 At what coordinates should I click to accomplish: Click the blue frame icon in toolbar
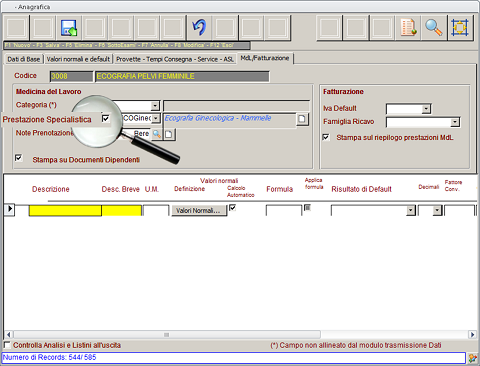coord(460,28)
